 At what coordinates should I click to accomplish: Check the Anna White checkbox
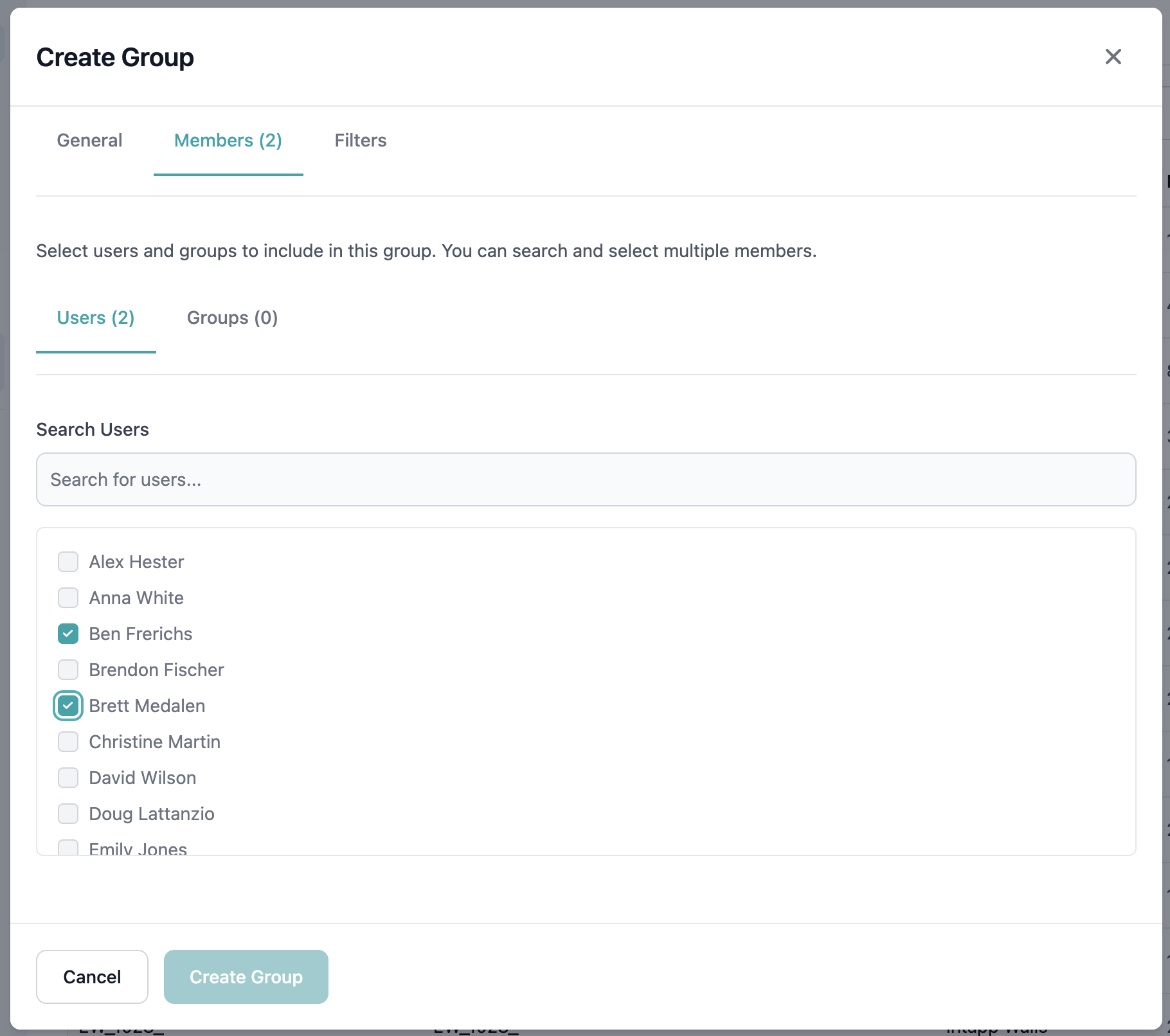click(68, 598)
